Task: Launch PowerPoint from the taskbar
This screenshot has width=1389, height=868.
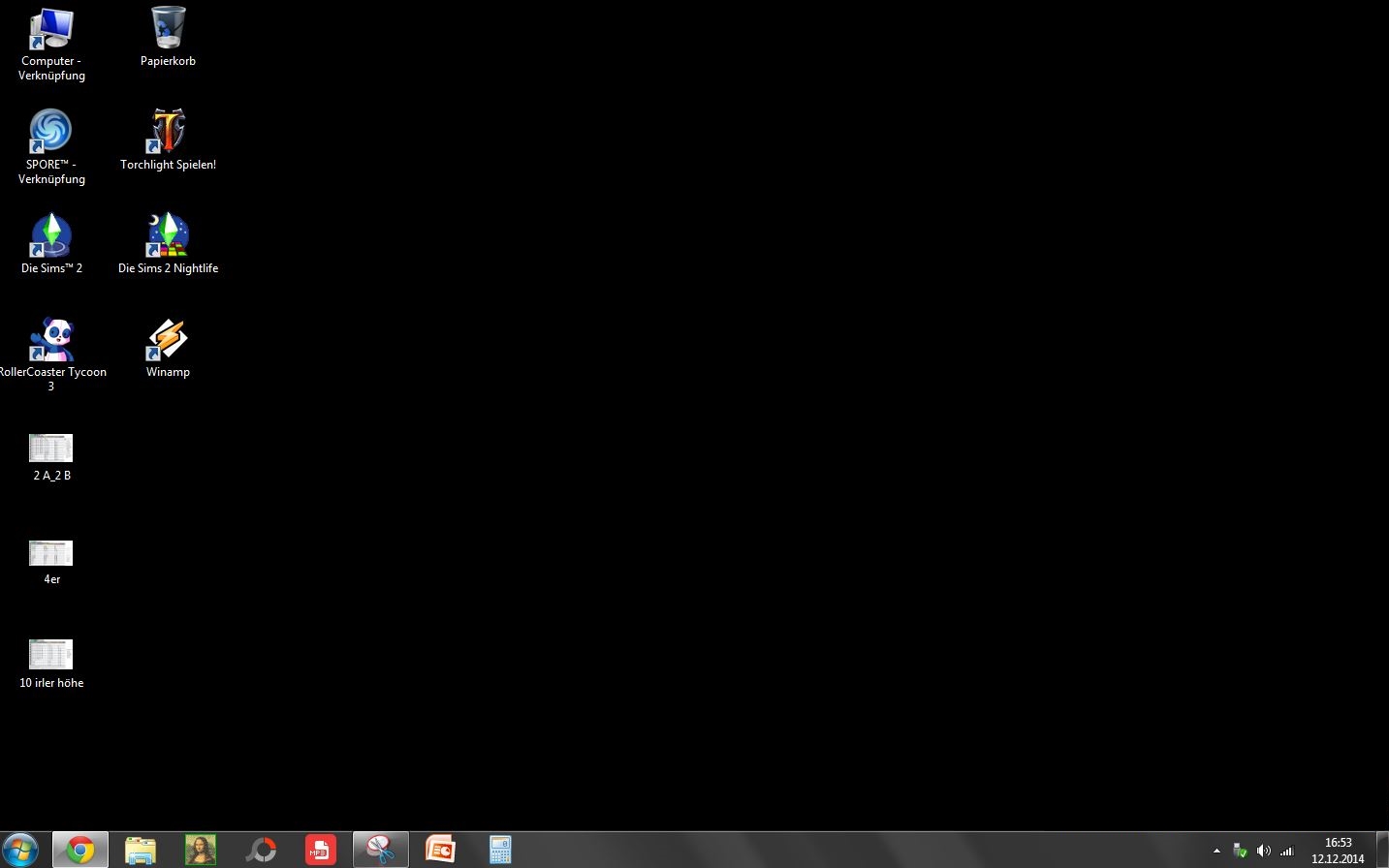Action: [x=440, y=851]
